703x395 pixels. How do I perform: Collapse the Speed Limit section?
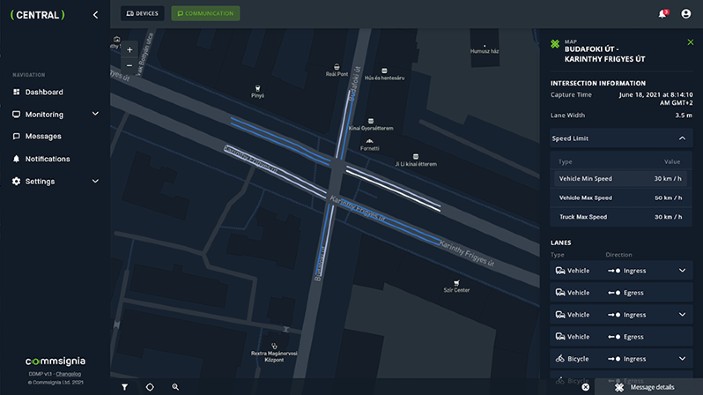click(682, 139)
